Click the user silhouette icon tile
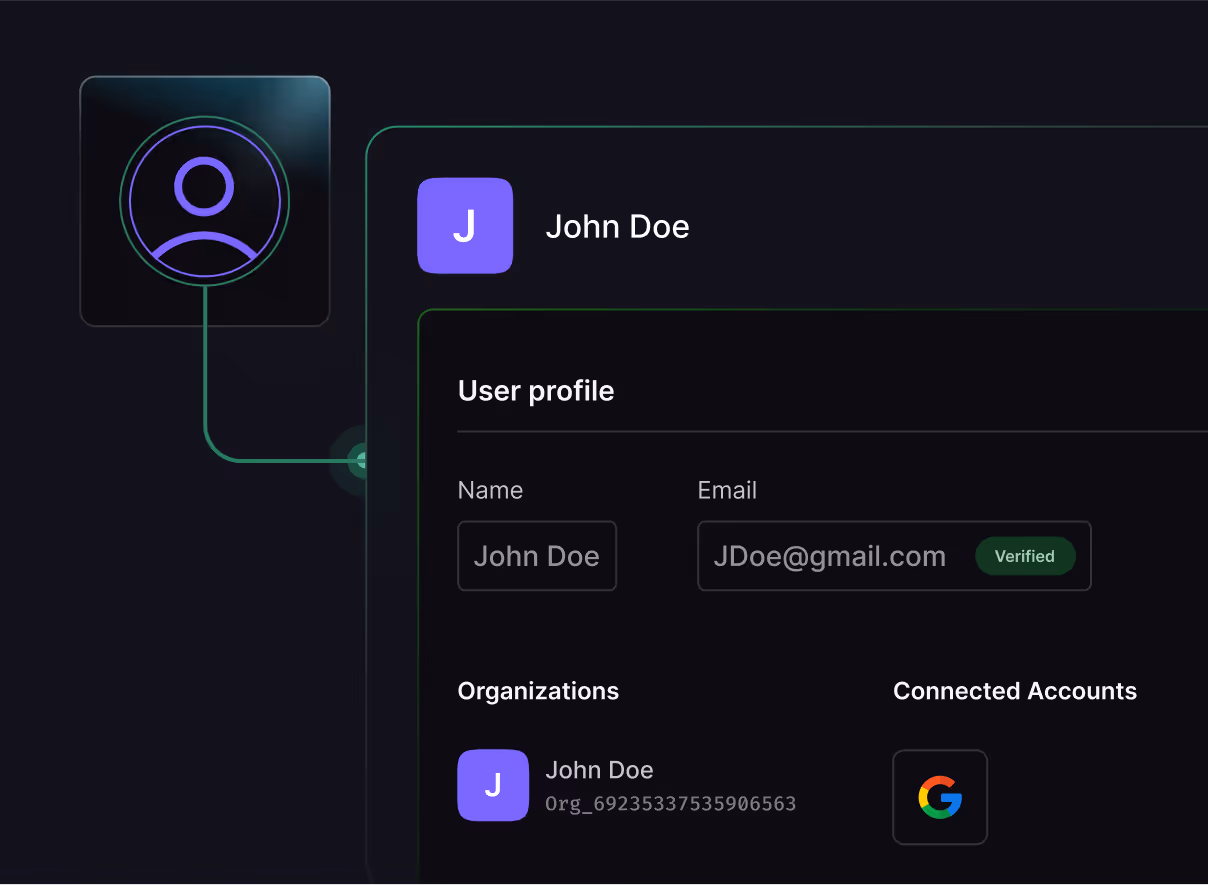This screenshot has height=885, width=1208. click(x=205, y=201)
